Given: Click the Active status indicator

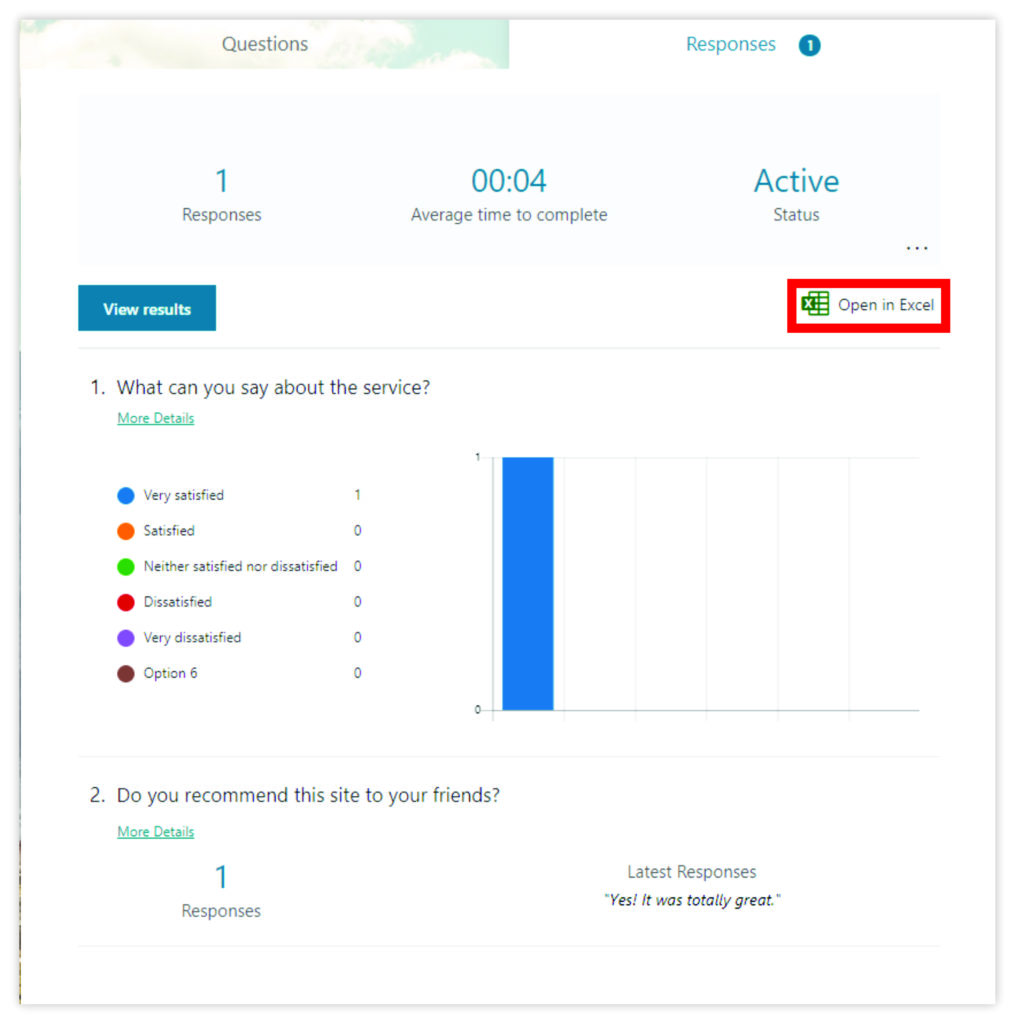Looking at the screenshot, I should coord(796,181).
